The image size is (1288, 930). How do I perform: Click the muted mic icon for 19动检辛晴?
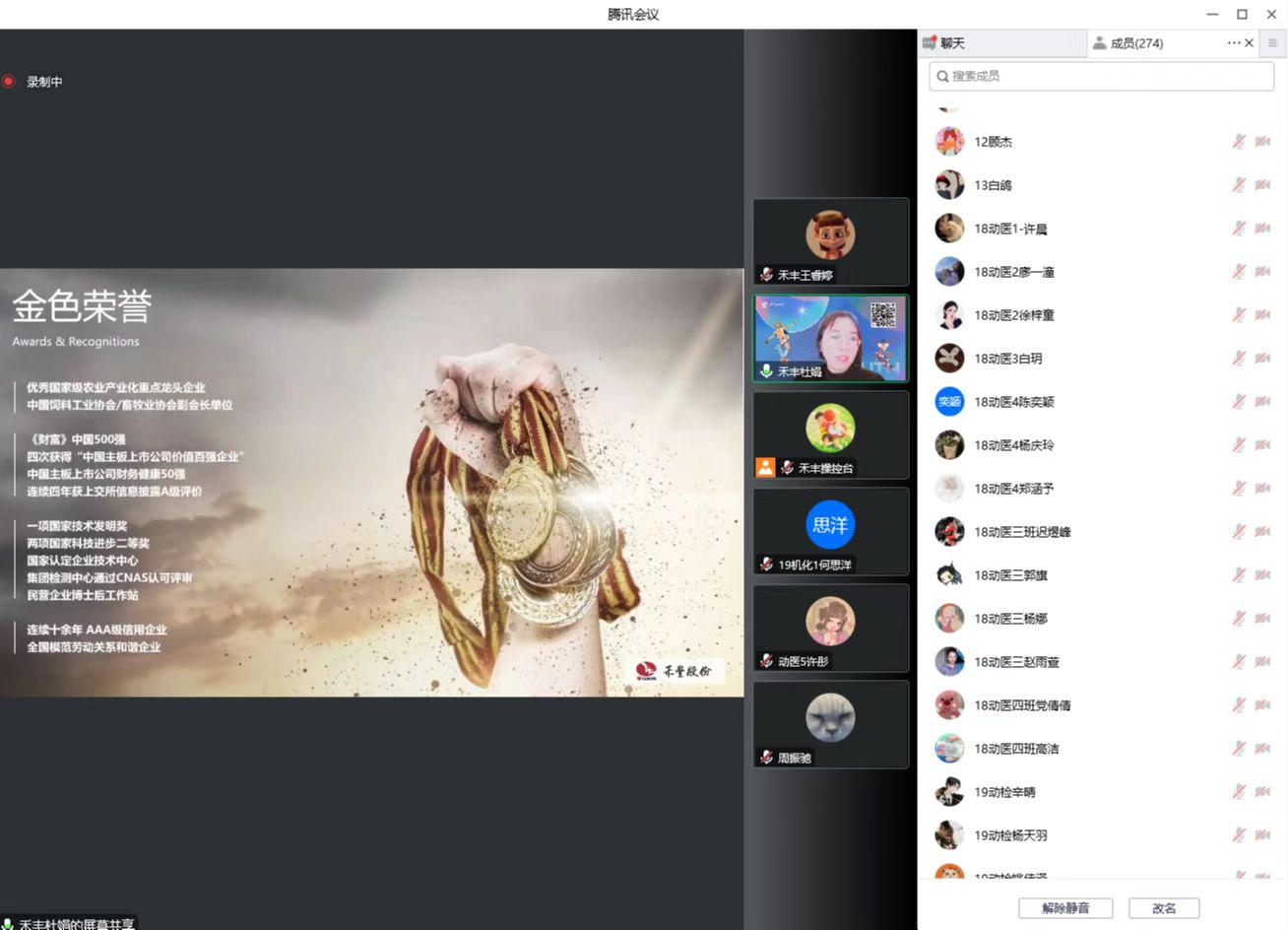(1239, 792)
